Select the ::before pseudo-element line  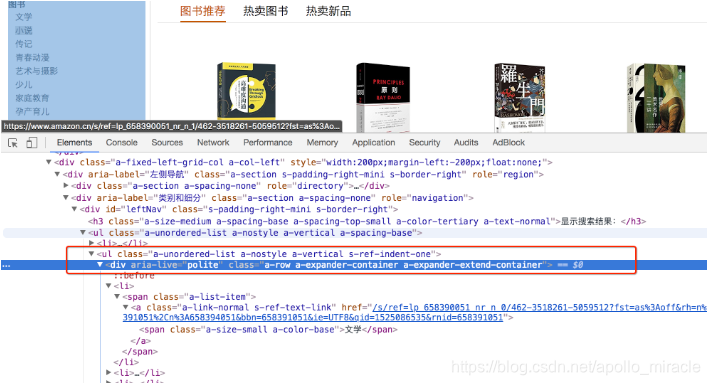tap(134, 275)
